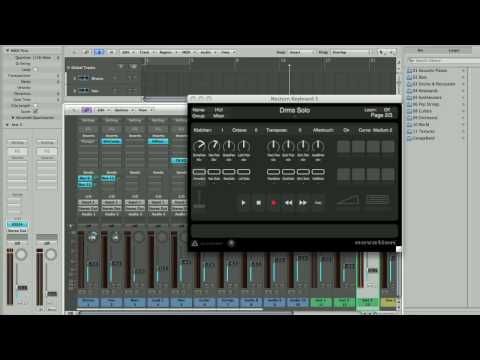Switch to the Bin tab
The width and height of the screenshot is (480, 360).
420,50
